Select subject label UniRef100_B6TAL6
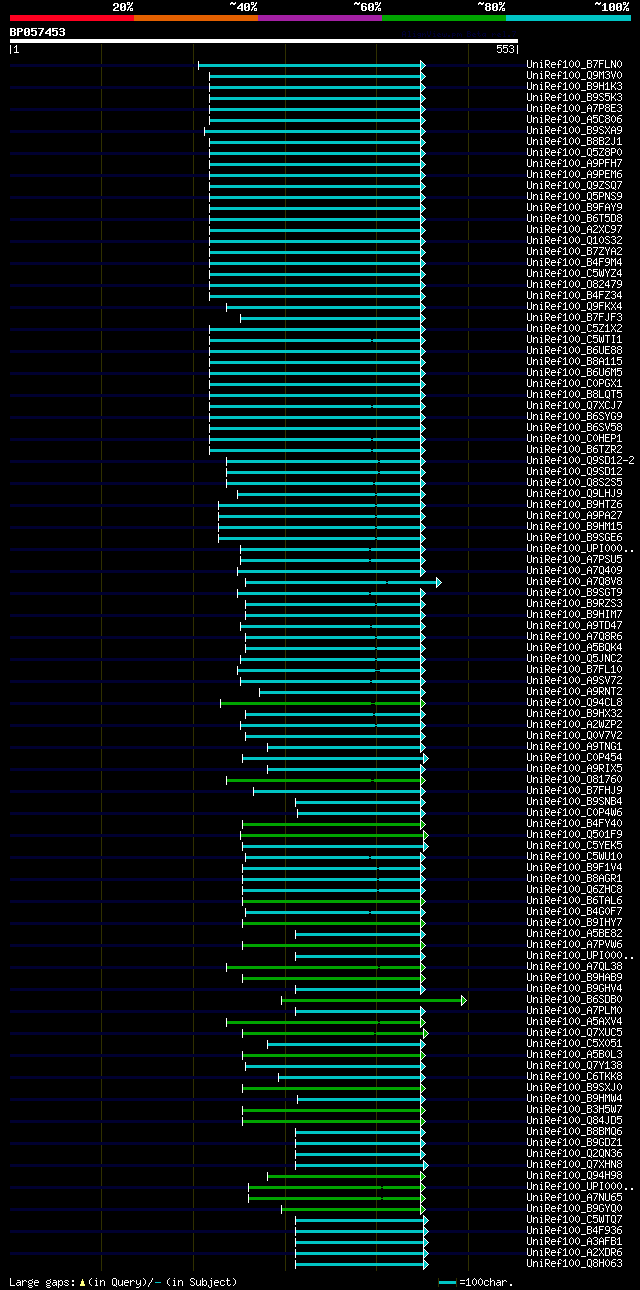The height and width of the screenshot is (1290, 640). point(574,901)
